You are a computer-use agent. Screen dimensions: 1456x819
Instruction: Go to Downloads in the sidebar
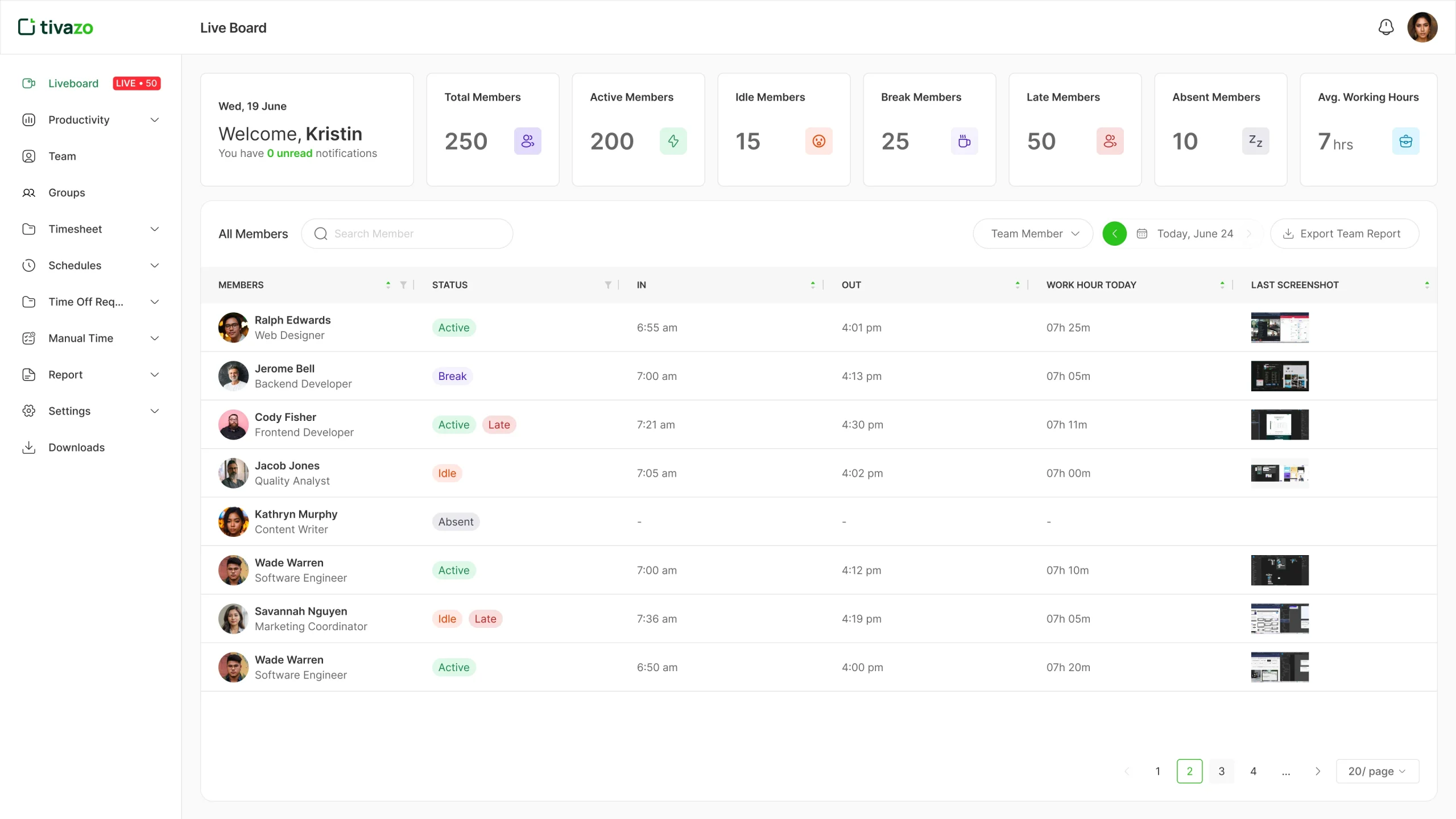76,448
